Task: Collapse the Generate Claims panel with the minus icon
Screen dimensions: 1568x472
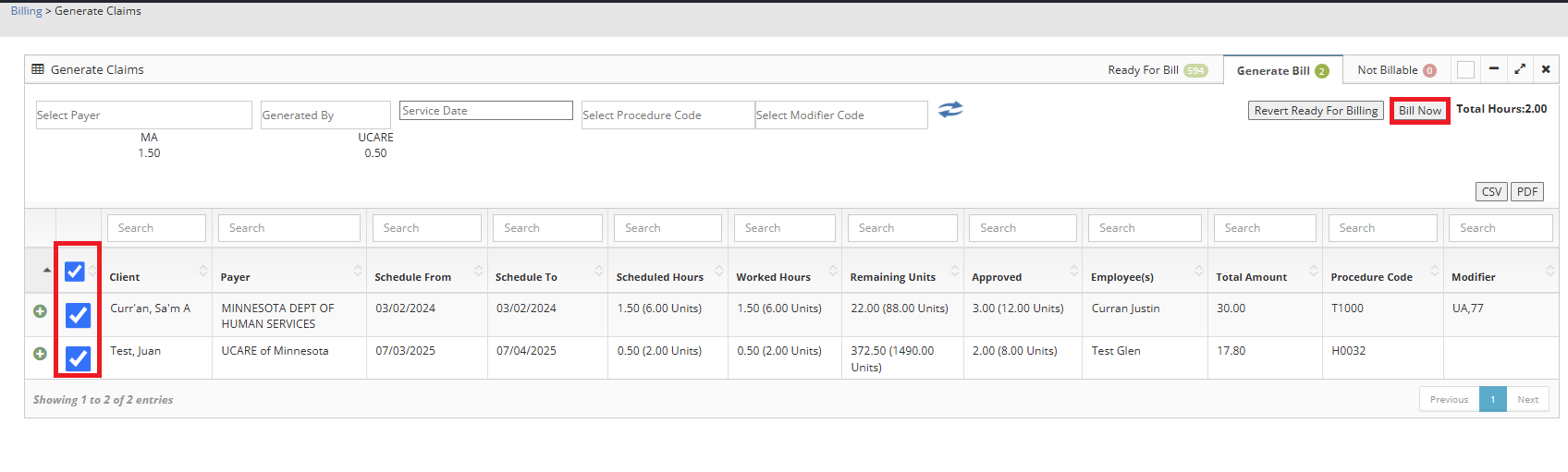Action: [1494, 69]
